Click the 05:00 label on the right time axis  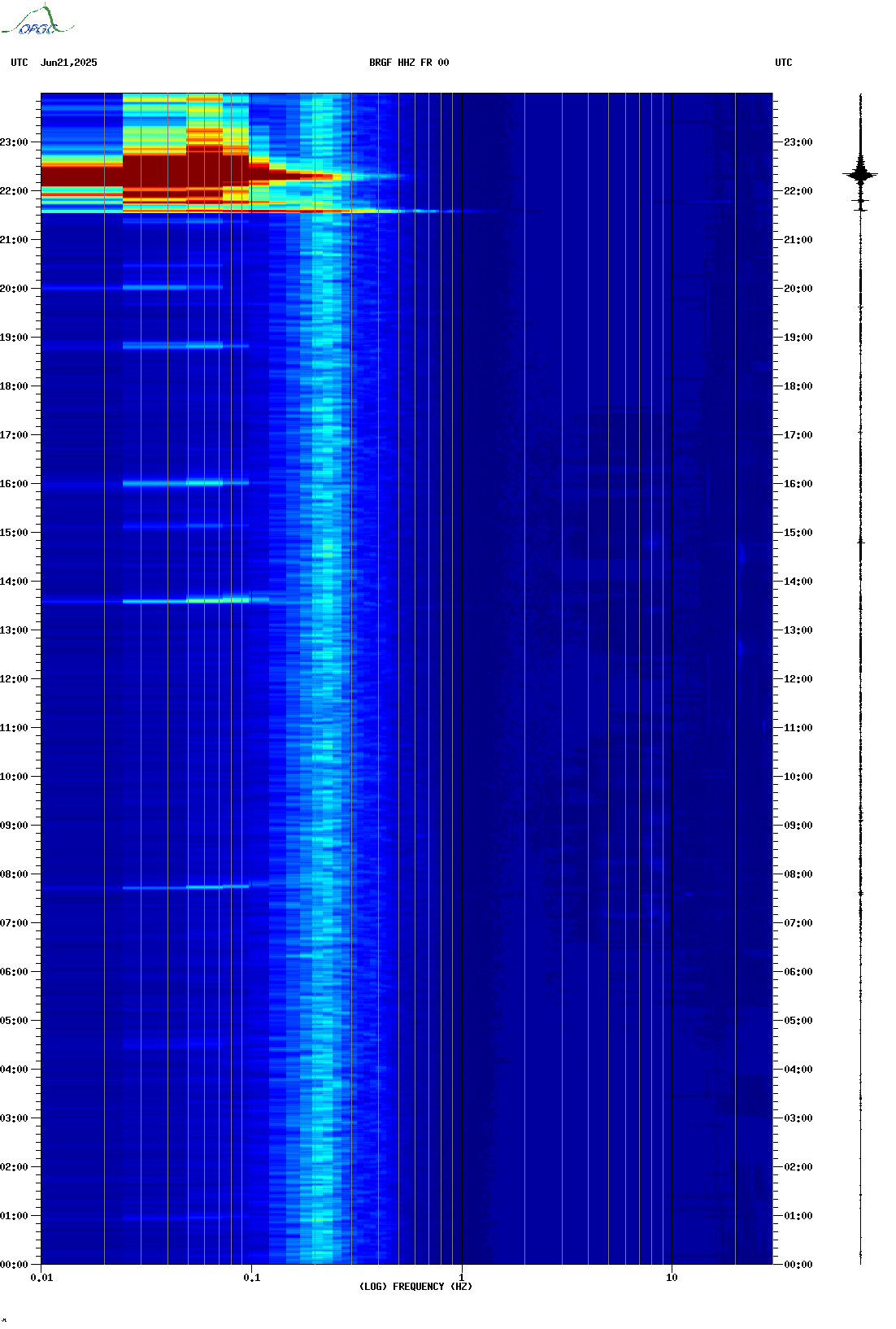pos(798,1021)
